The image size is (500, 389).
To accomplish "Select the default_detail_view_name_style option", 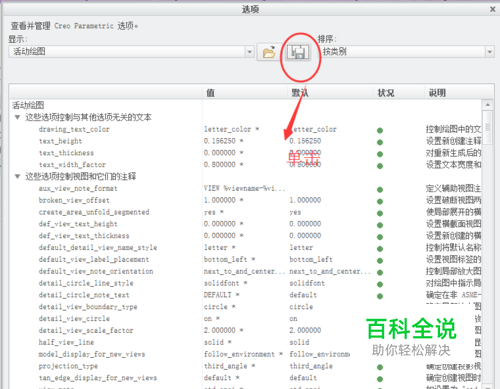I will 98,247.
